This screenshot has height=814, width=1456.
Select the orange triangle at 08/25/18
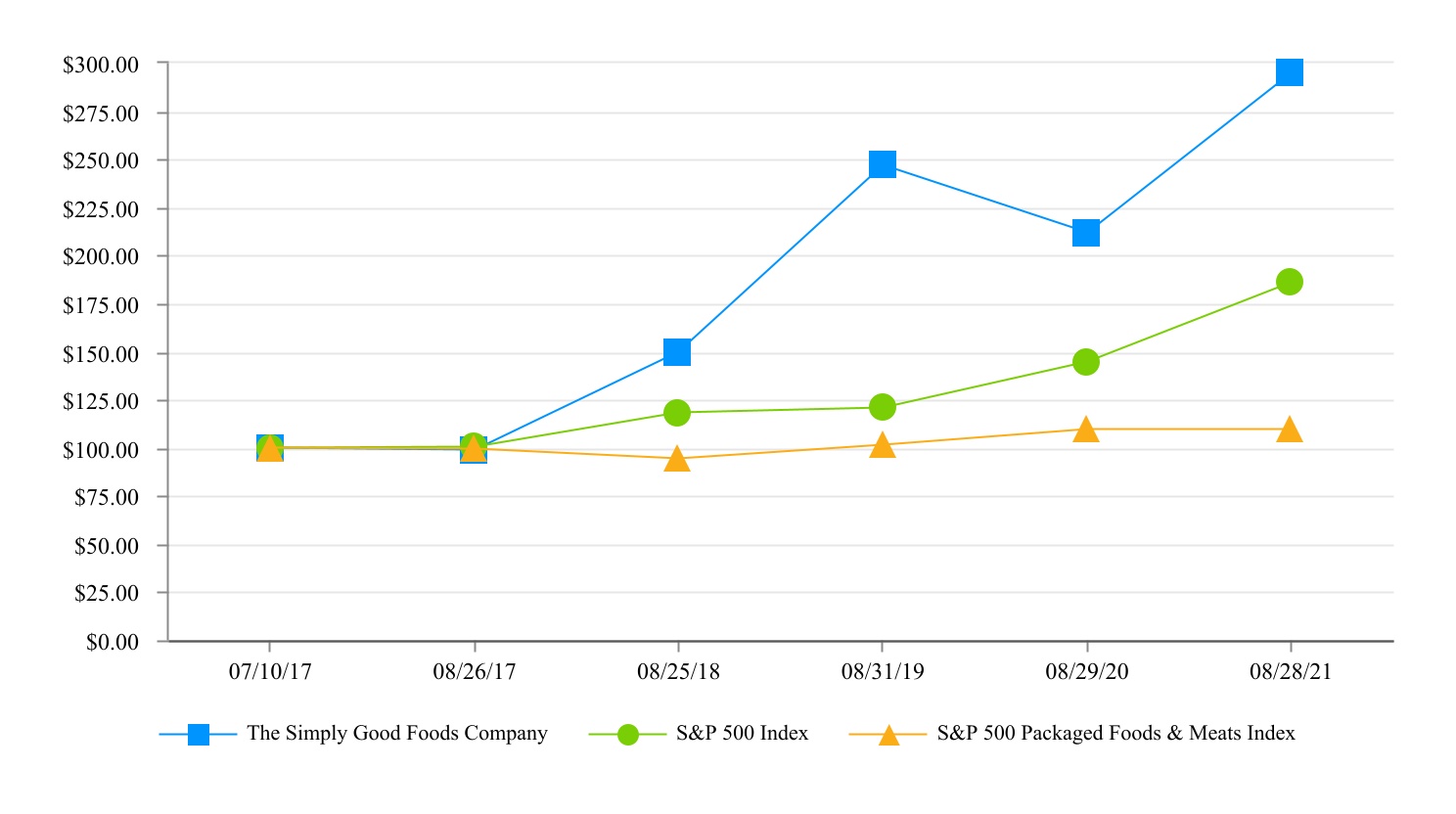[677, 460]
